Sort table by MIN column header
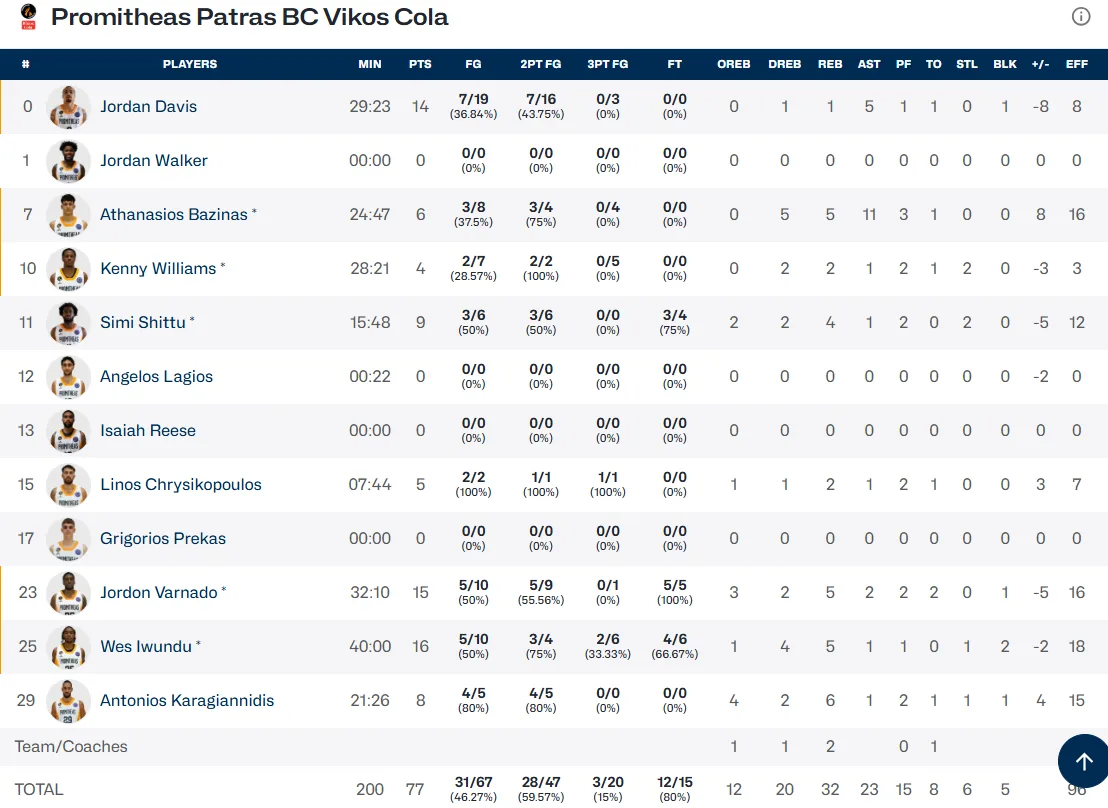Viewport: 1108px width, 808px height. (370, 64)
